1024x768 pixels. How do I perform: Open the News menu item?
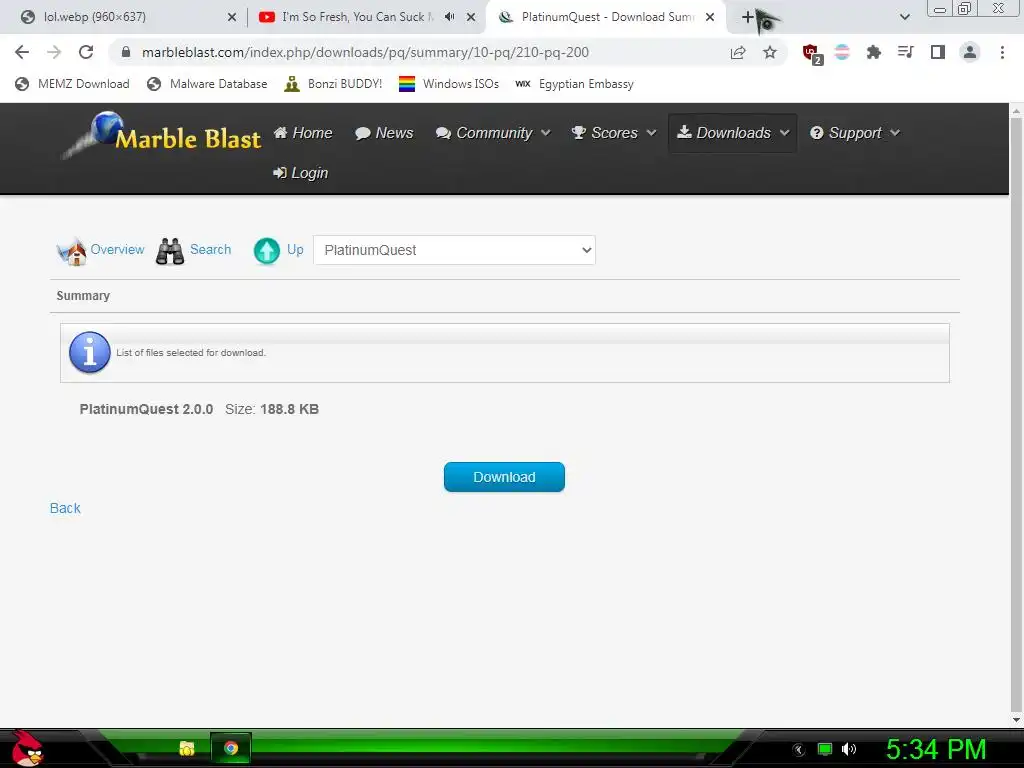384,133
